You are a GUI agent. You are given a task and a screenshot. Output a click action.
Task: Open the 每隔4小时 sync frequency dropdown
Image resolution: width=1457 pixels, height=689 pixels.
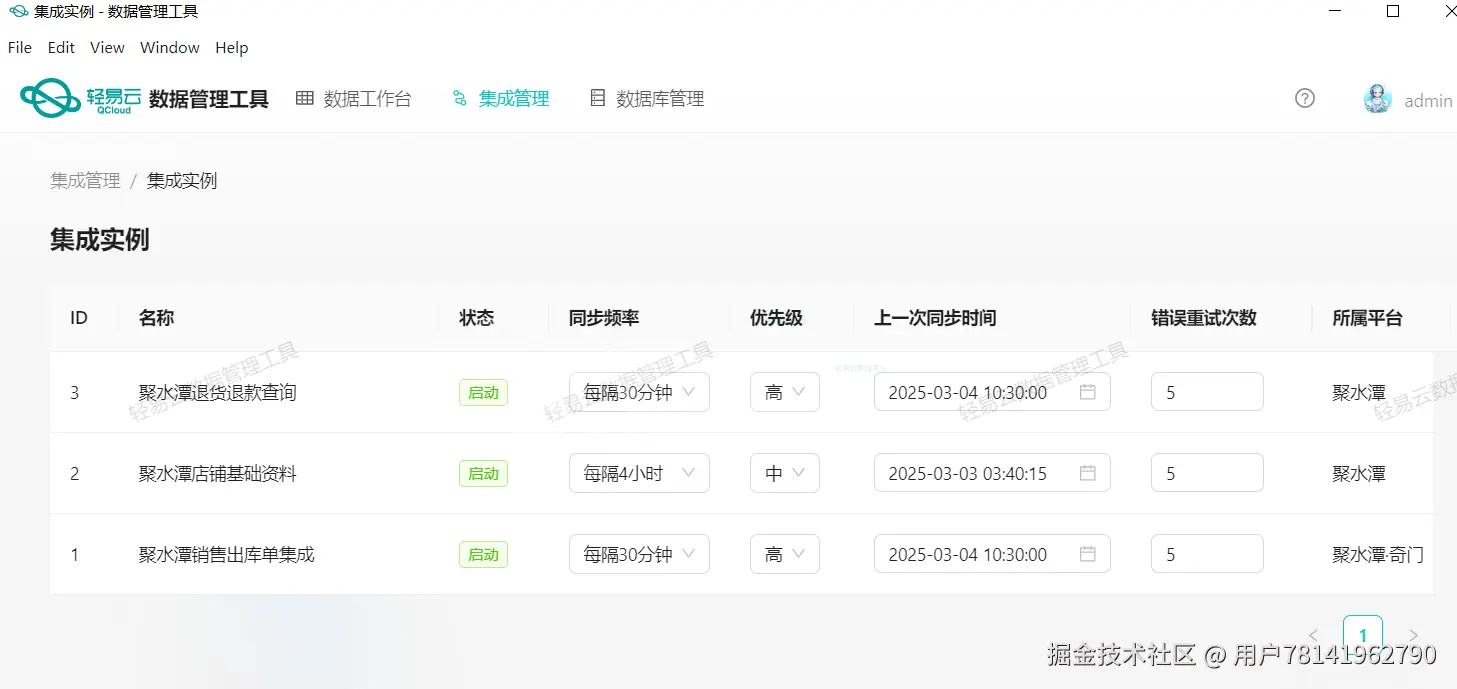coord(638,473)
